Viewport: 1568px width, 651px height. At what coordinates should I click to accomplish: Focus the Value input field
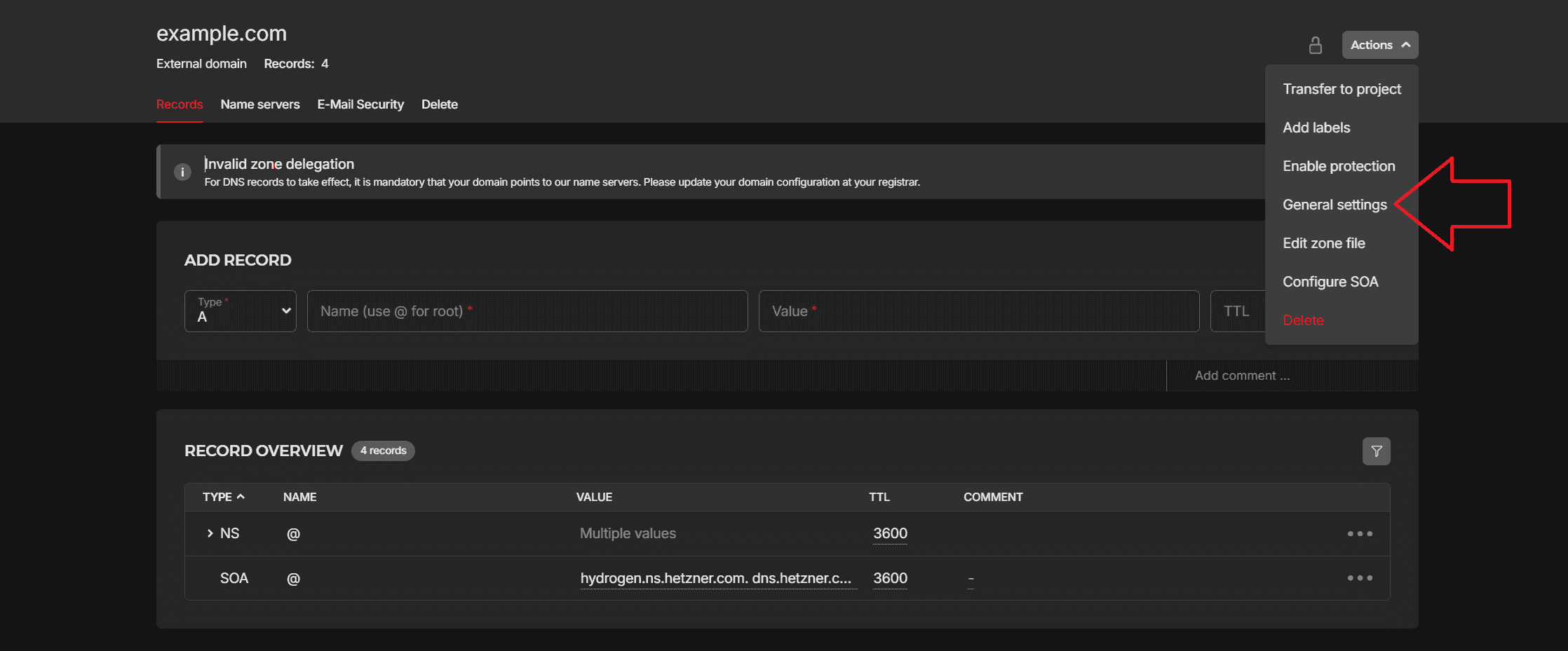pos(978,311)
